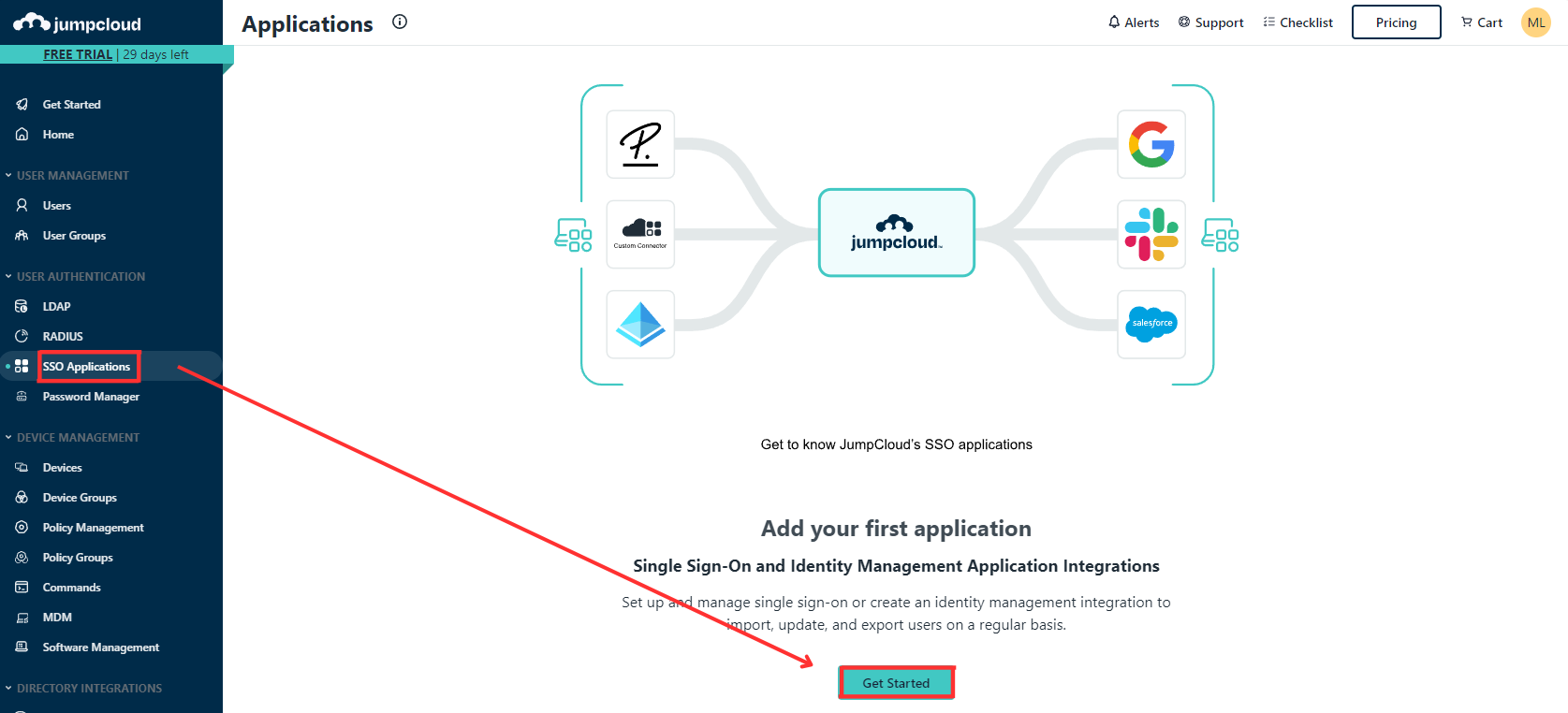Click the Slack logo tile
The width and height of the screenshot is (1568, 713).
1150,235
